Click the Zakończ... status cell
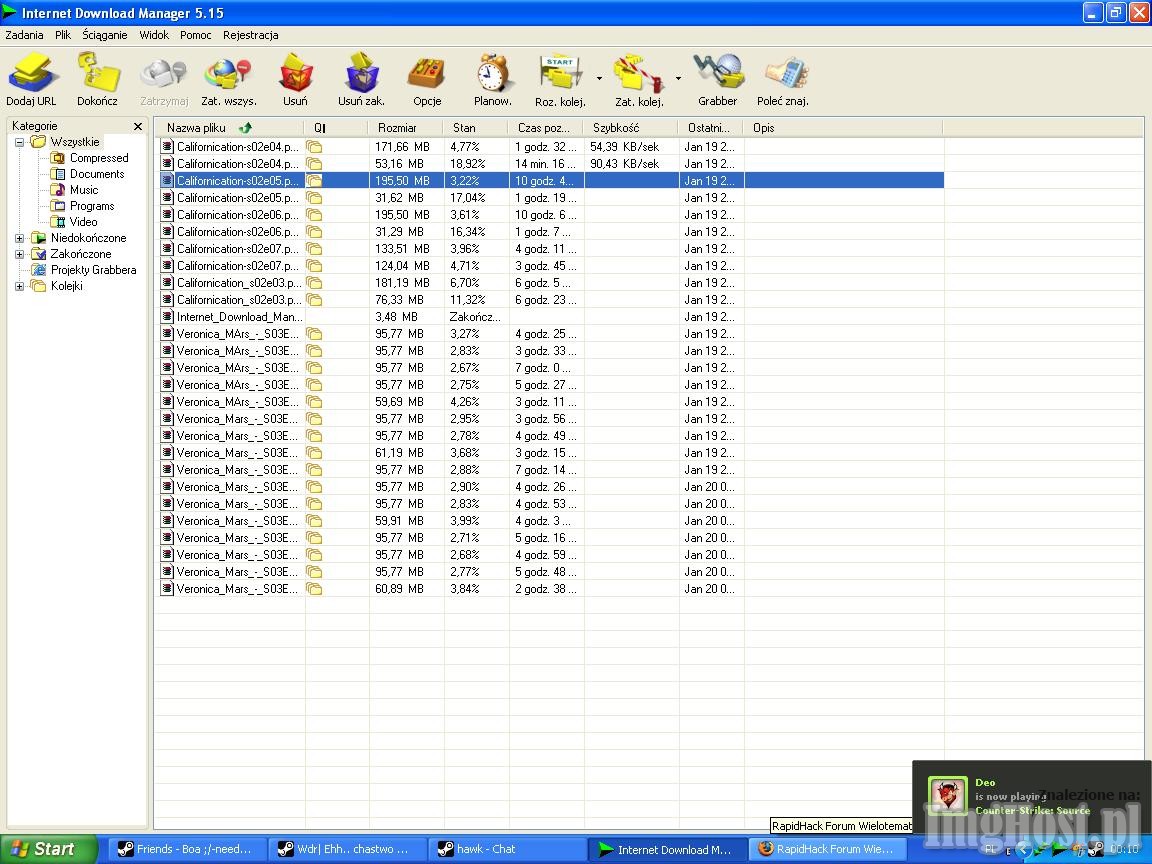1152x864 pixels. click(476, 317)
